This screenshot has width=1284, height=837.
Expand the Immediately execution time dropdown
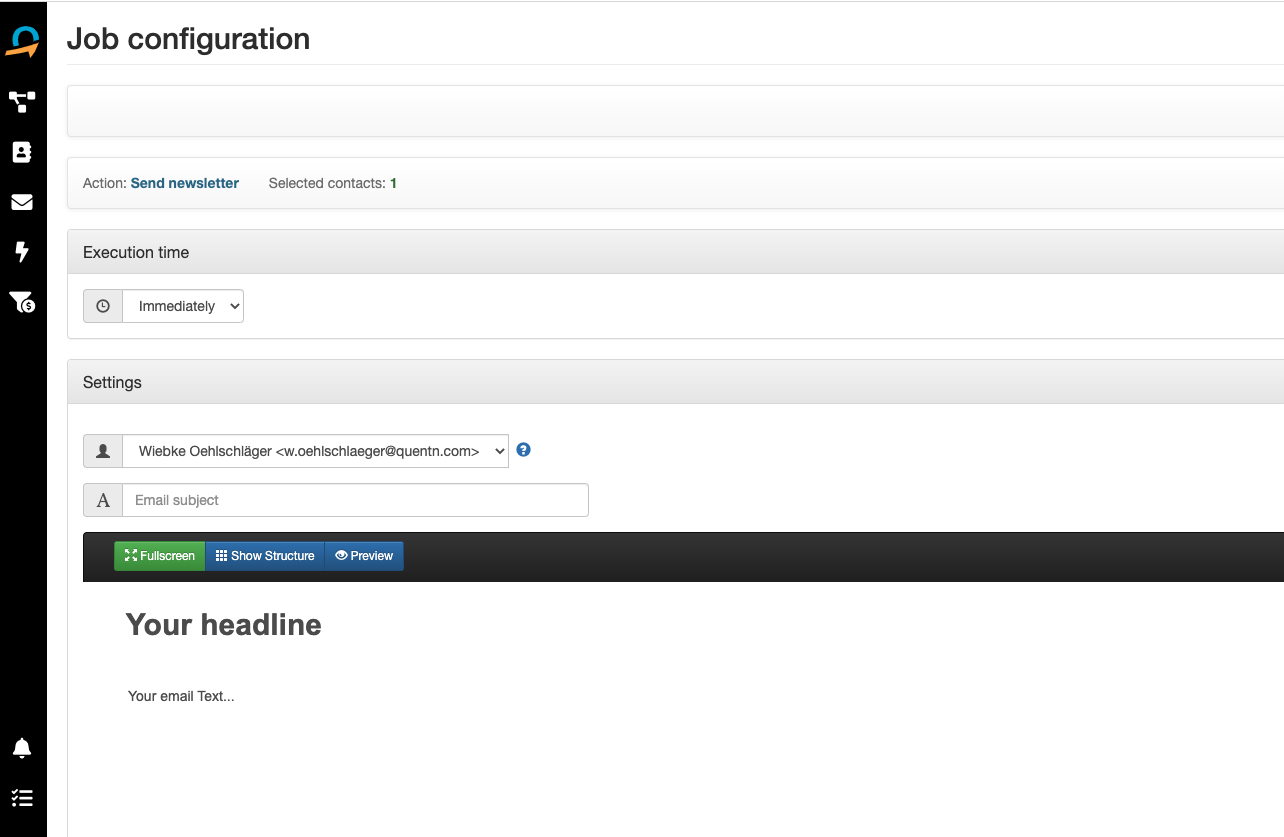click(183, 307)
